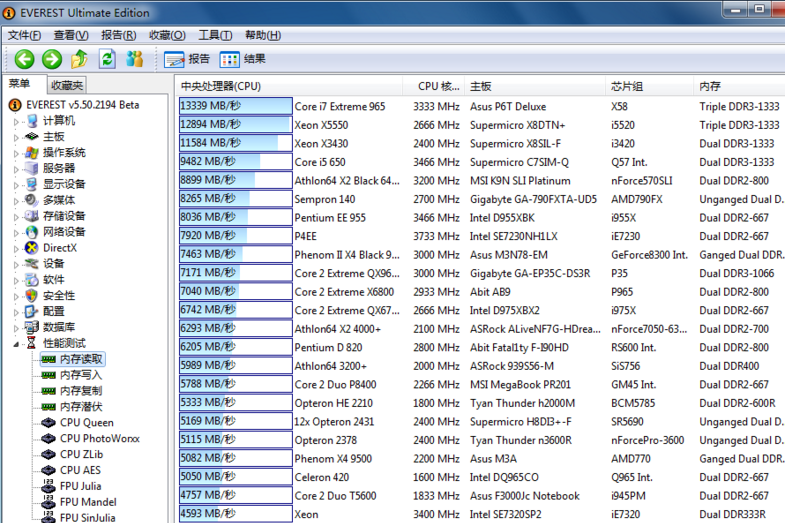Select the CPU Queen benchmark icon
786x523 pixels.
(49, 423)
